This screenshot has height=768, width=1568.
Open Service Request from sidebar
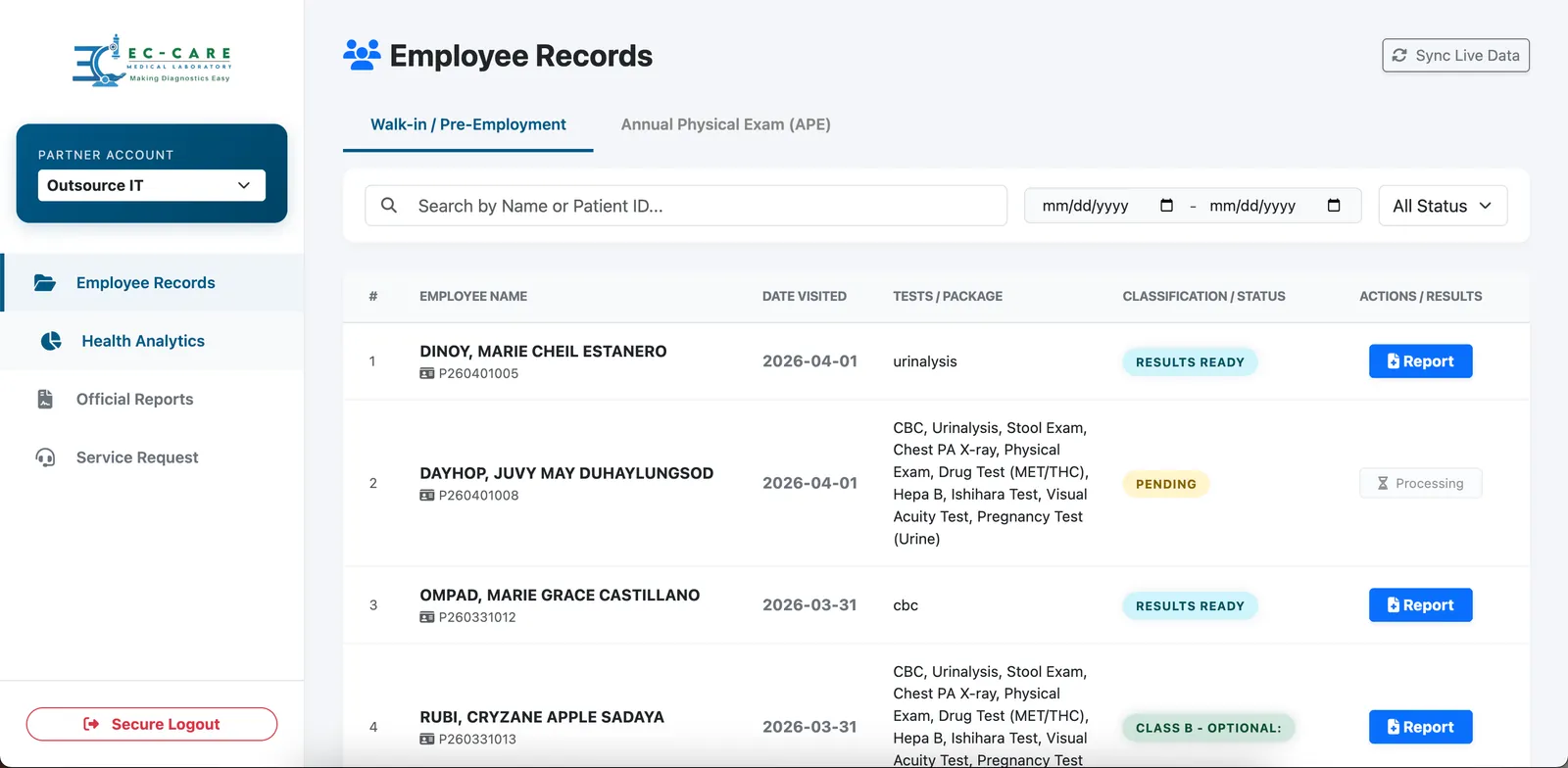(x=152, y=457)
